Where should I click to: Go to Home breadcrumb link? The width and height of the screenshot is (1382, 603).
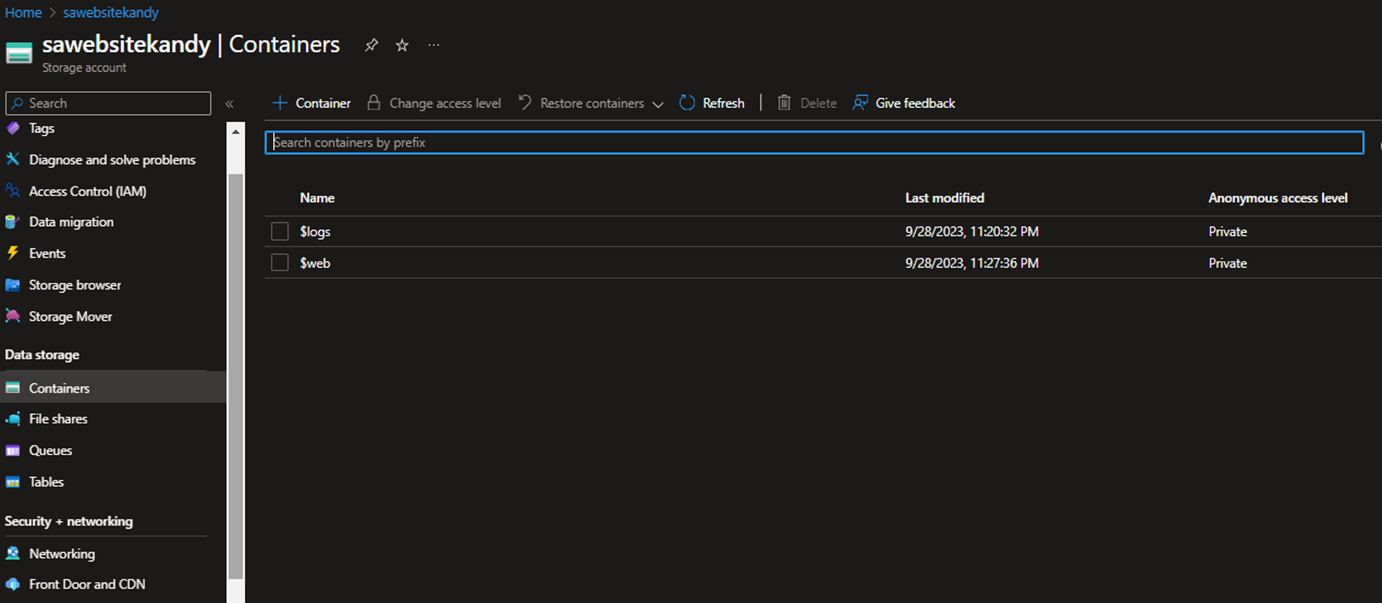coord(23,13)
